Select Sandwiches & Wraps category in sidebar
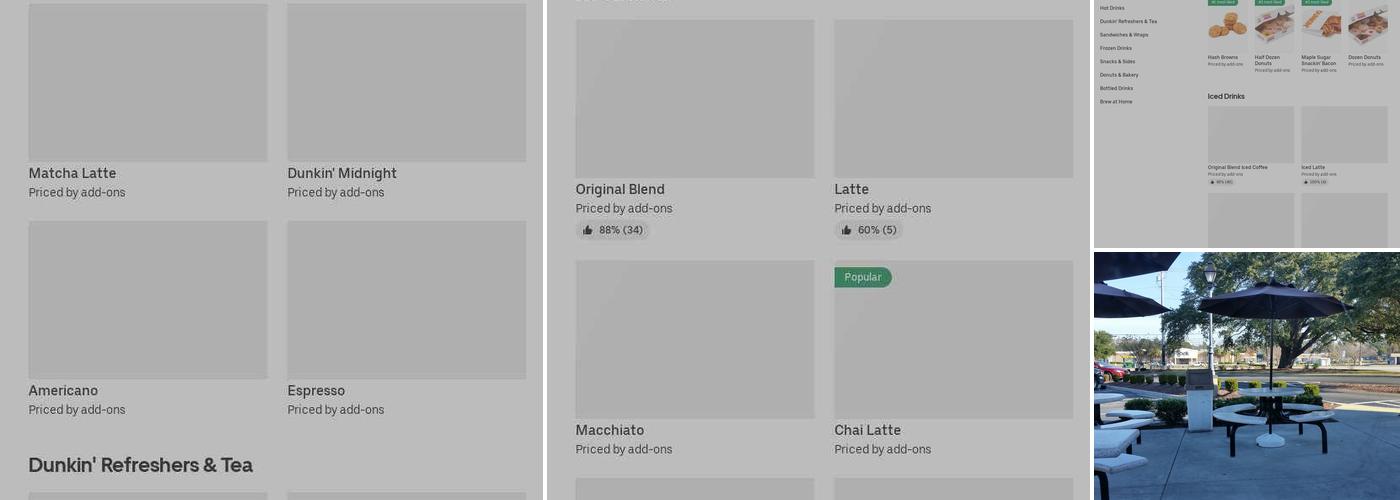 tap(1124, 35)
